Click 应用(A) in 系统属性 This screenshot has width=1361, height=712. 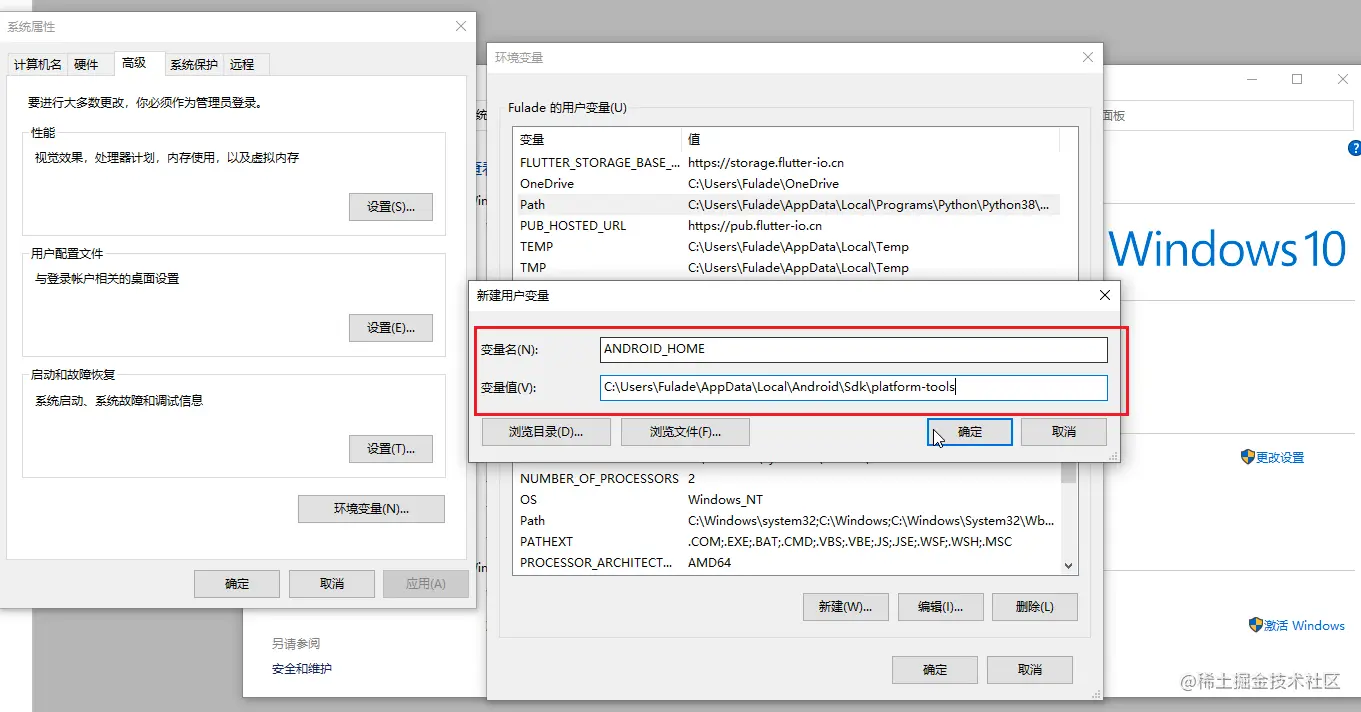(426, 584)
